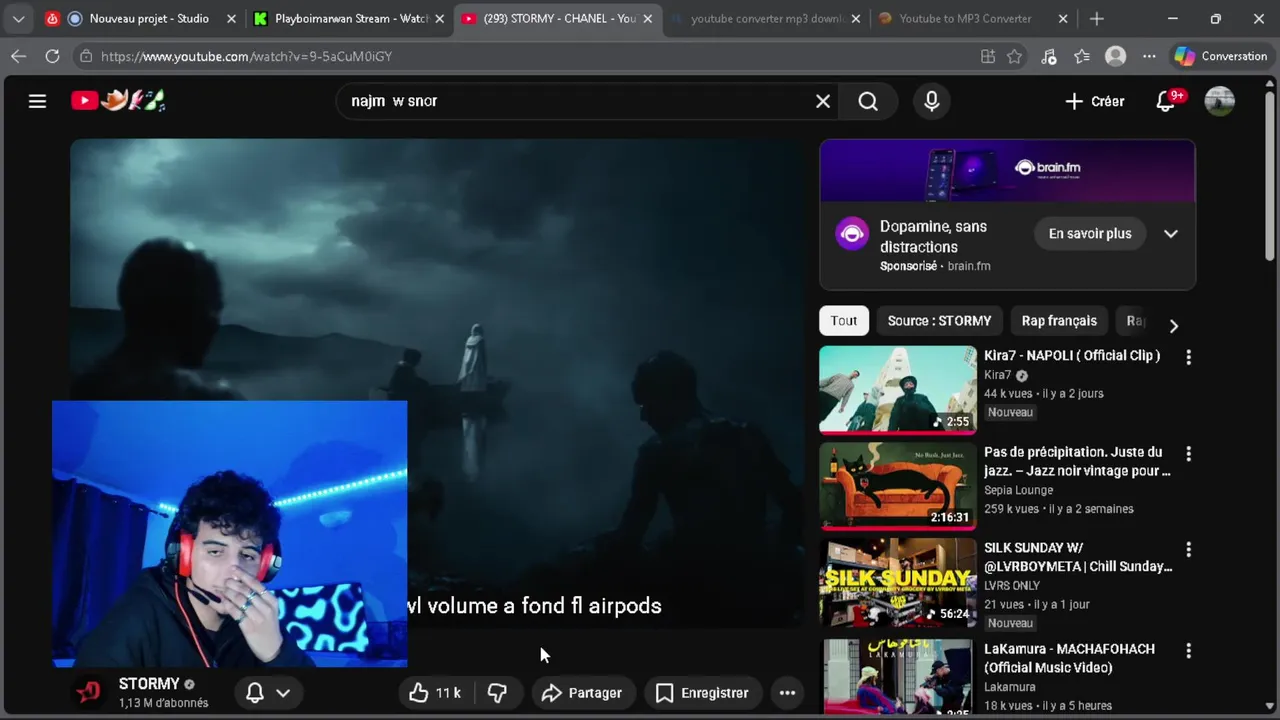Switch to Youtube to MP3 Converter tab
The image size is (1280, 720).
pyautogui.click(x=971, y=18)
